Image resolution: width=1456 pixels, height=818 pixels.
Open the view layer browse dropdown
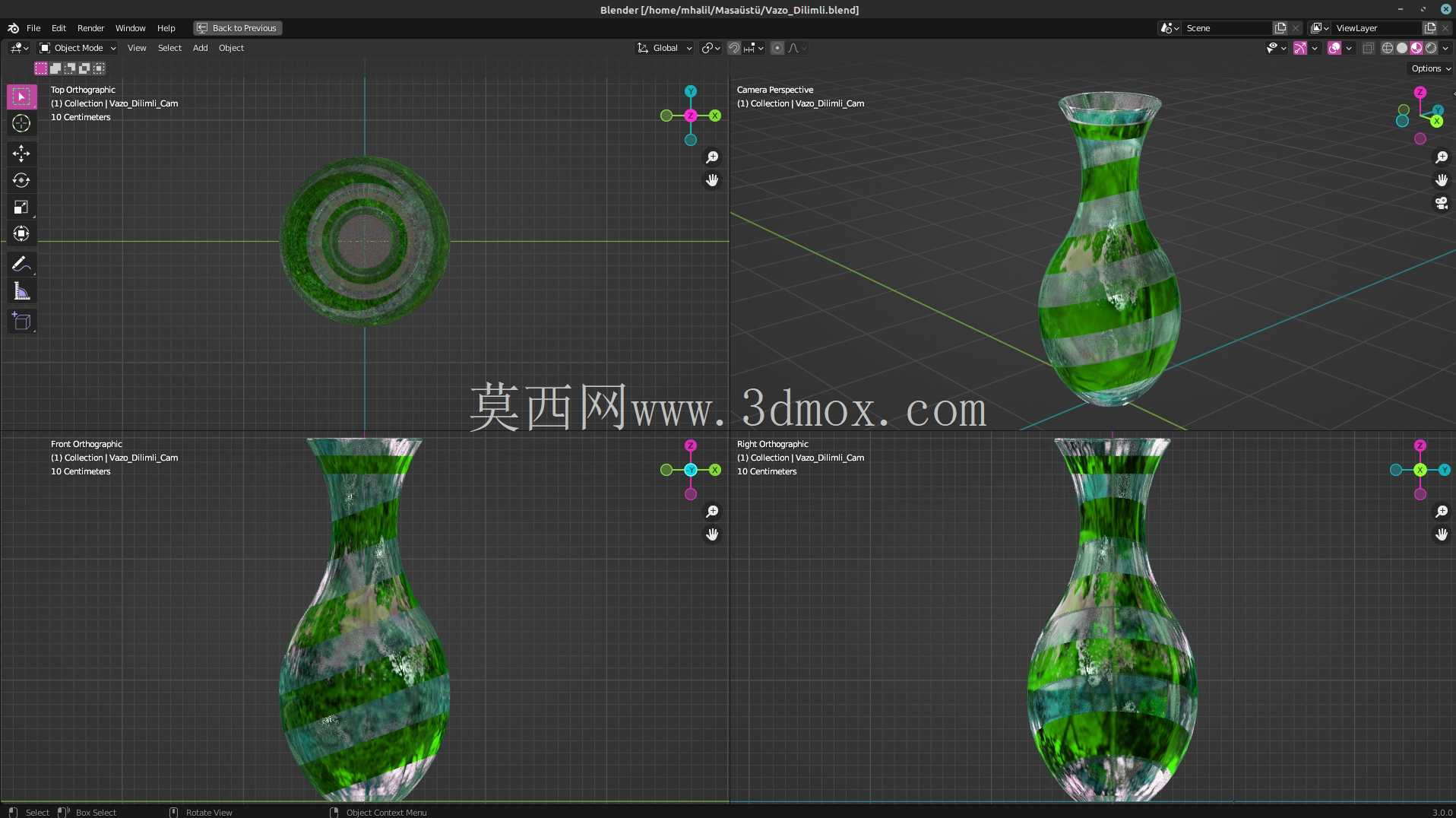tap(1320, 28)
